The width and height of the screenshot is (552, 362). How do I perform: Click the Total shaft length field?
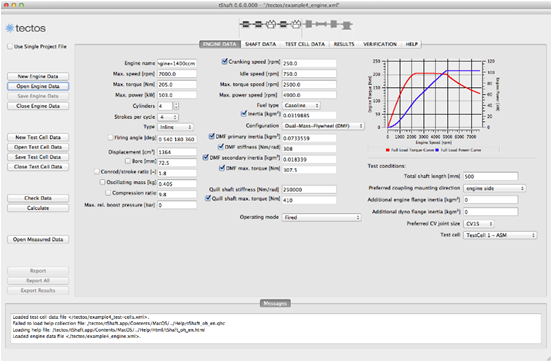[491, 176]
